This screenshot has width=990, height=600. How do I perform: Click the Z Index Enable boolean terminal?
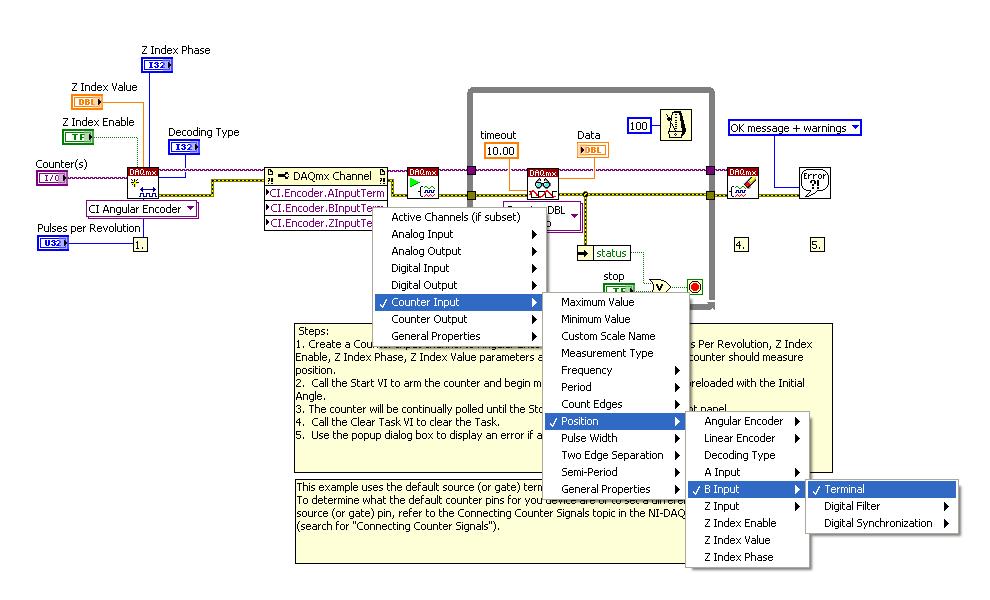(78, 137)
